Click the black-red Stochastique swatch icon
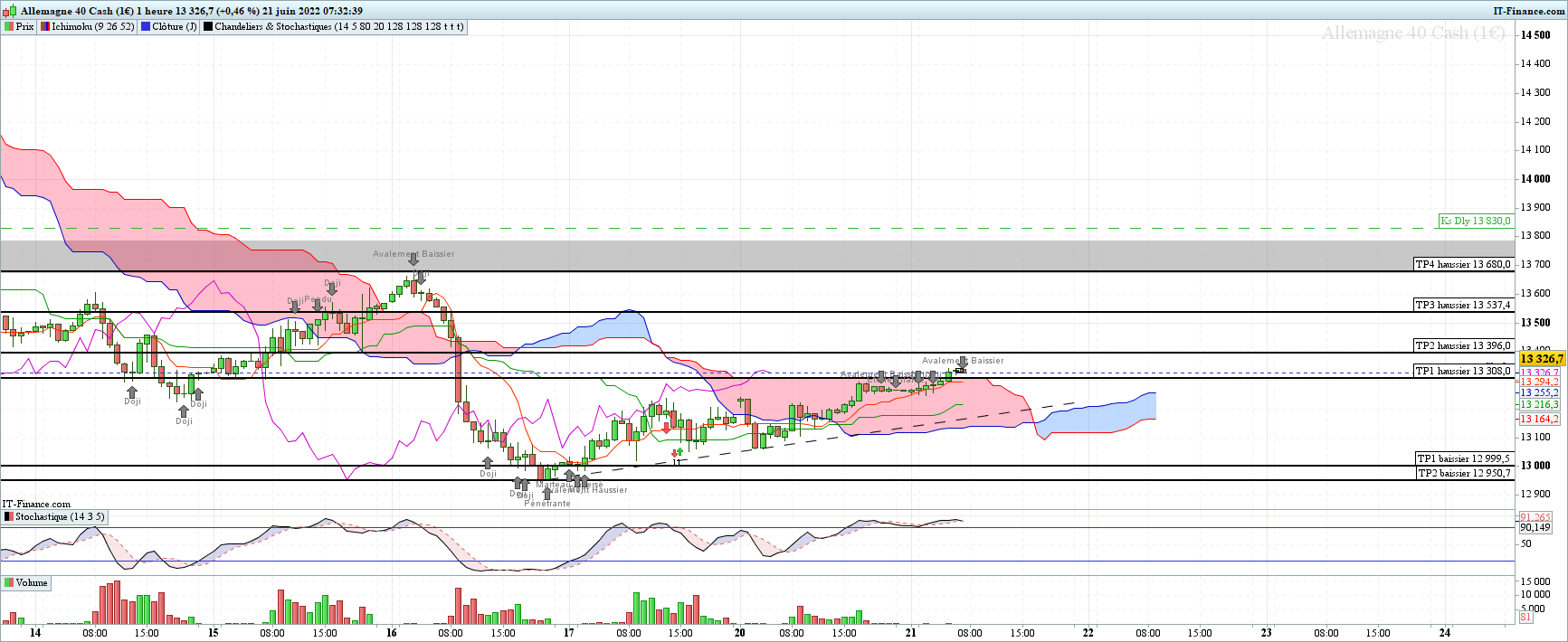1568x642 pixels. click(9, 517)
